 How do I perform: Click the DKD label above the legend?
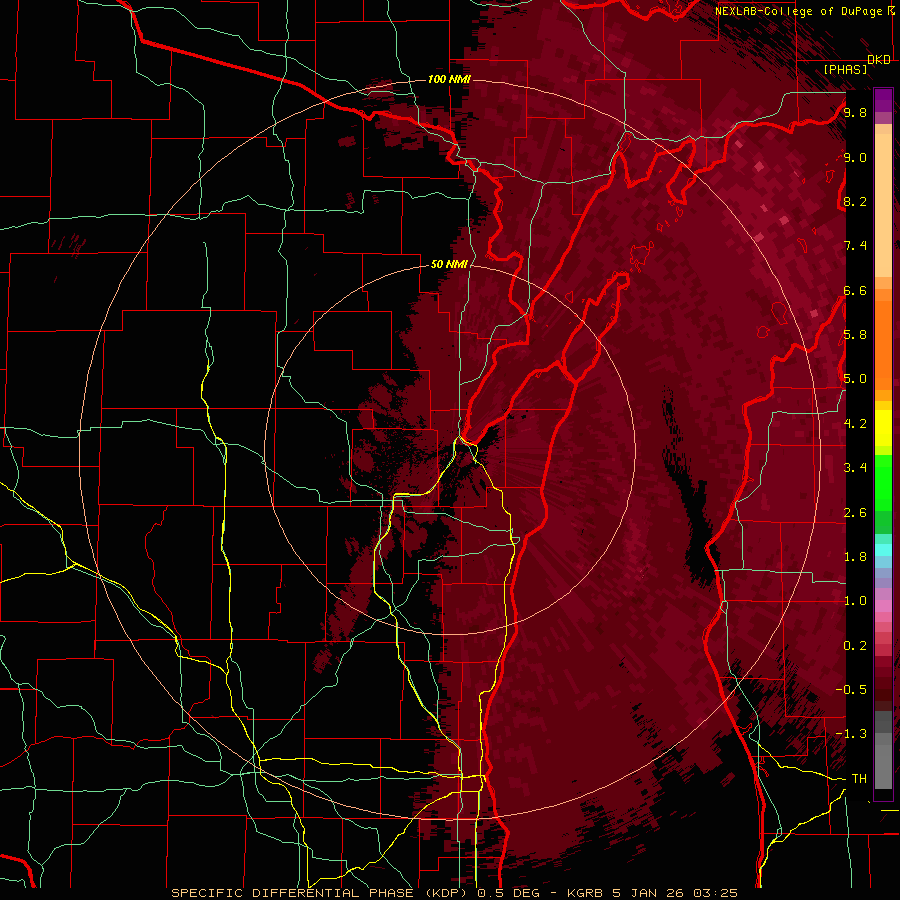[x=879, y=60]
